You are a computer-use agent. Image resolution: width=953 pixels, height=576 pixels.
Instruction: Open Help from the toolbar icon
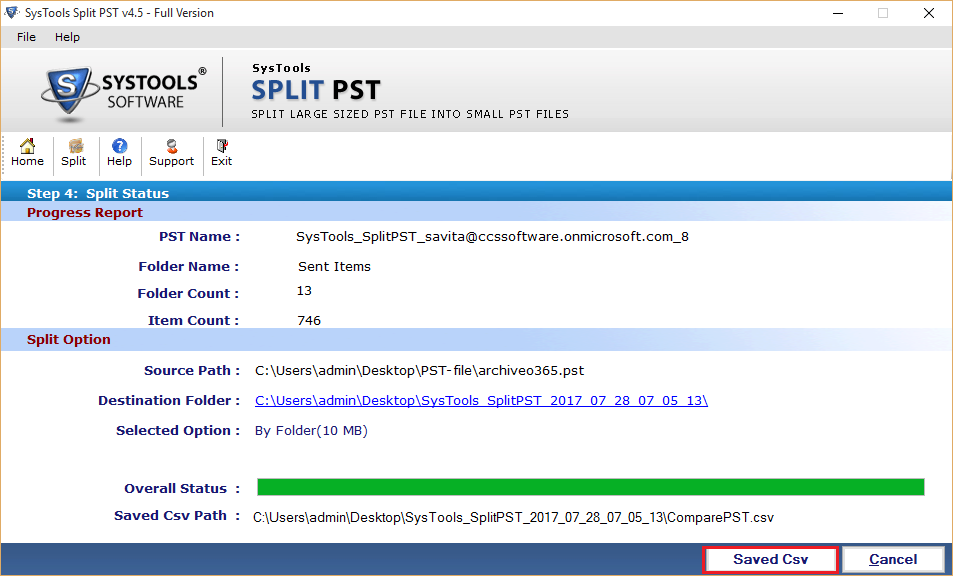119,153
